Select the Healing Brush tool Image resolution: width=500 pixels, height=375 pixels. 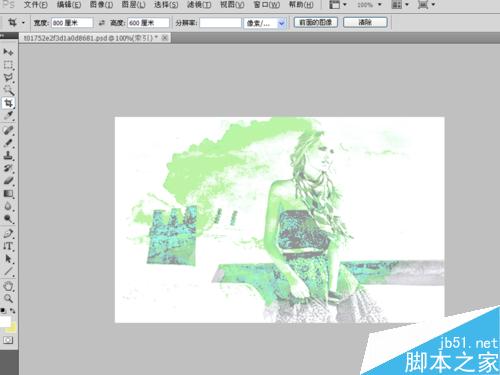[8, 130]
